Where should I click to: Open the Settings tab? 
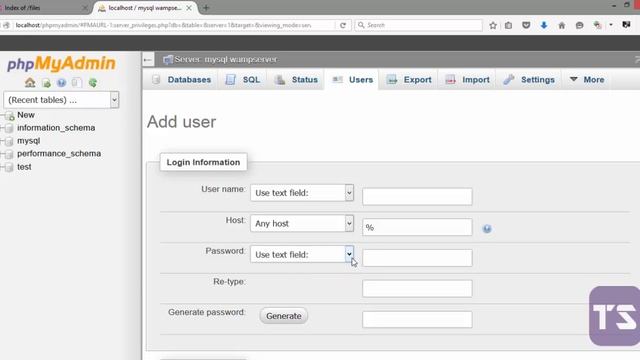[x=529, y=80]
